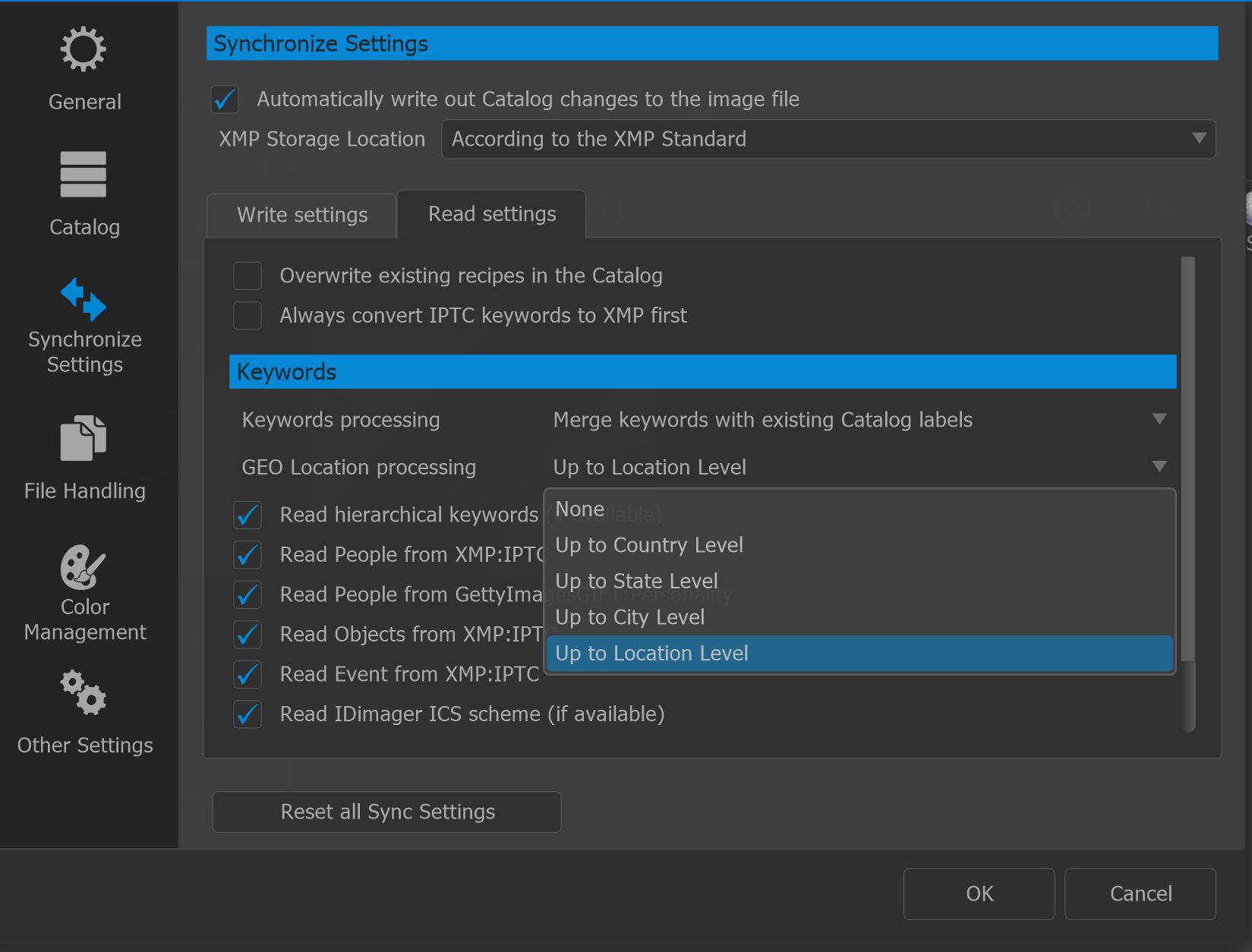Viewport: 1252px width, 952px height.
Task: Uncheck Read Objects from XMP:IPTC
Action: click(x=248, y=635)
